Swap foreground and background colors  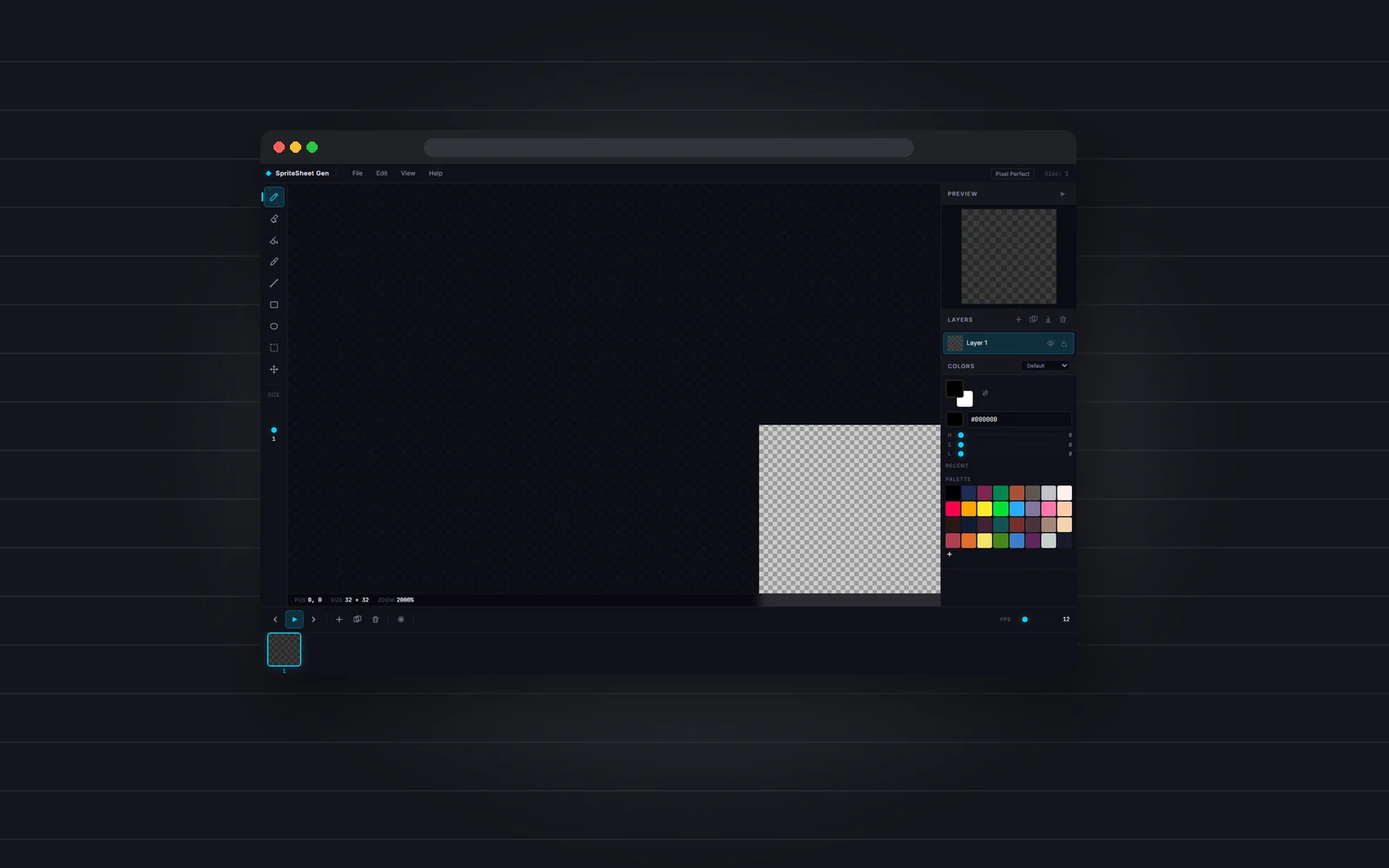coord(984,393)
